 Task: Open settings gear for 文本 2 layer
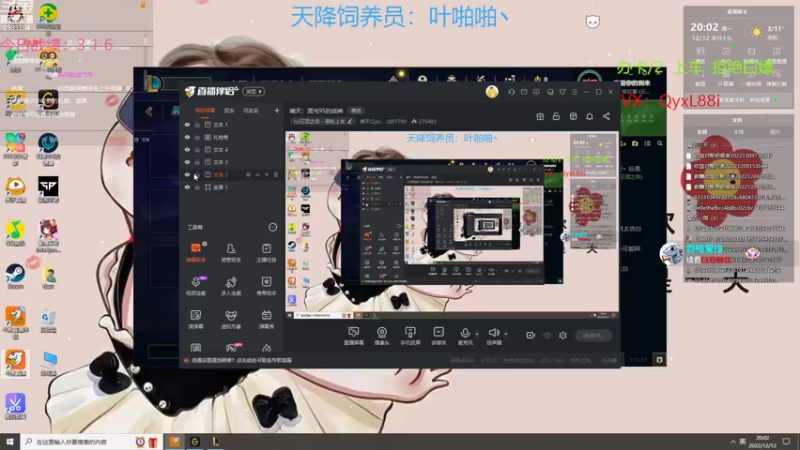point(248,174)
